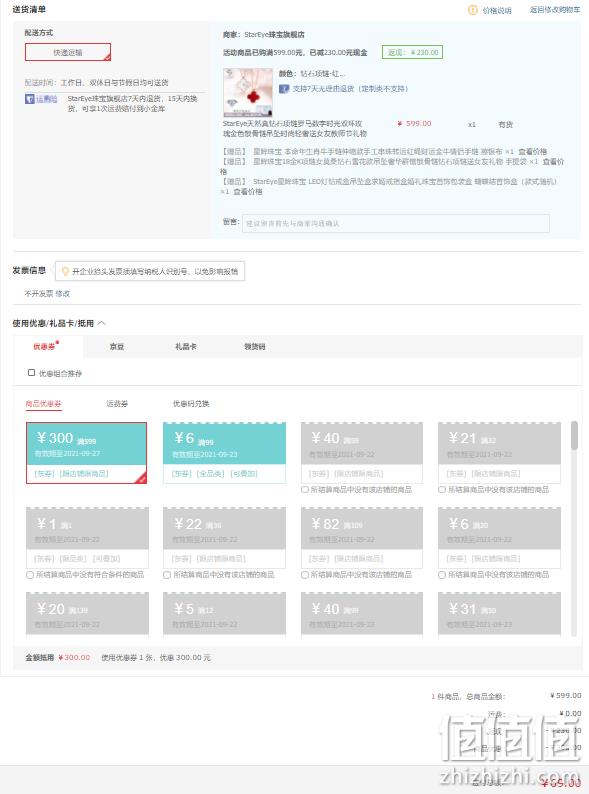Click the 7-day return support icon

284,89
